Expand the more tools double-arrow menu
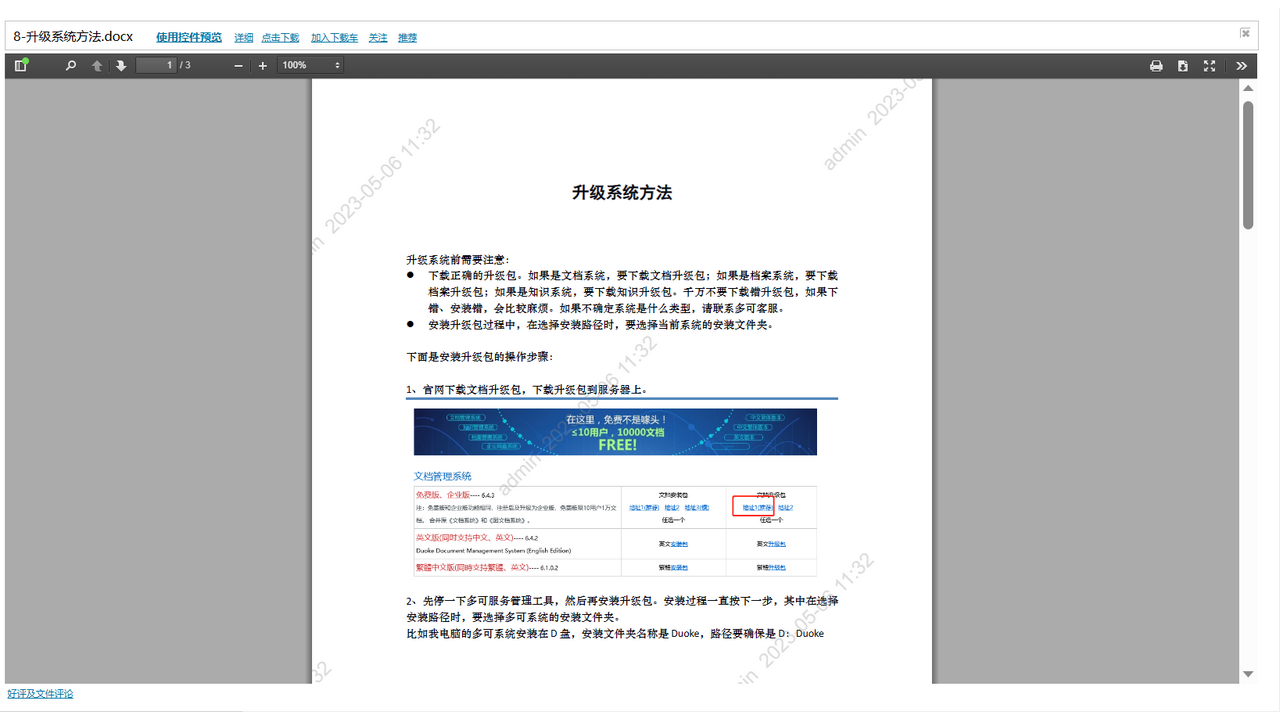This screenshot has height=720, width=1280. (x=1241, y=65)
